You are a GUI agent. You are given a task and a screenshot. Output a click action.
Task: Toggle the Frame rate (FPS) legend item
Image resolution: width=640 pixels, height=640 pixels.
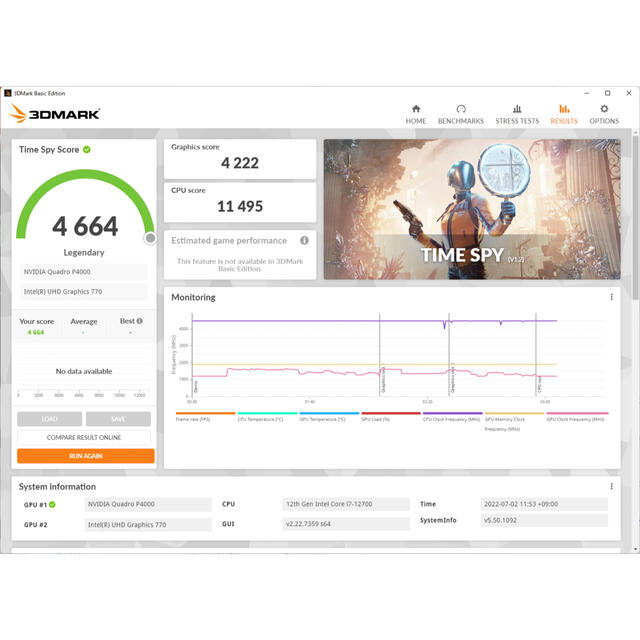click(x=205, y=417)
